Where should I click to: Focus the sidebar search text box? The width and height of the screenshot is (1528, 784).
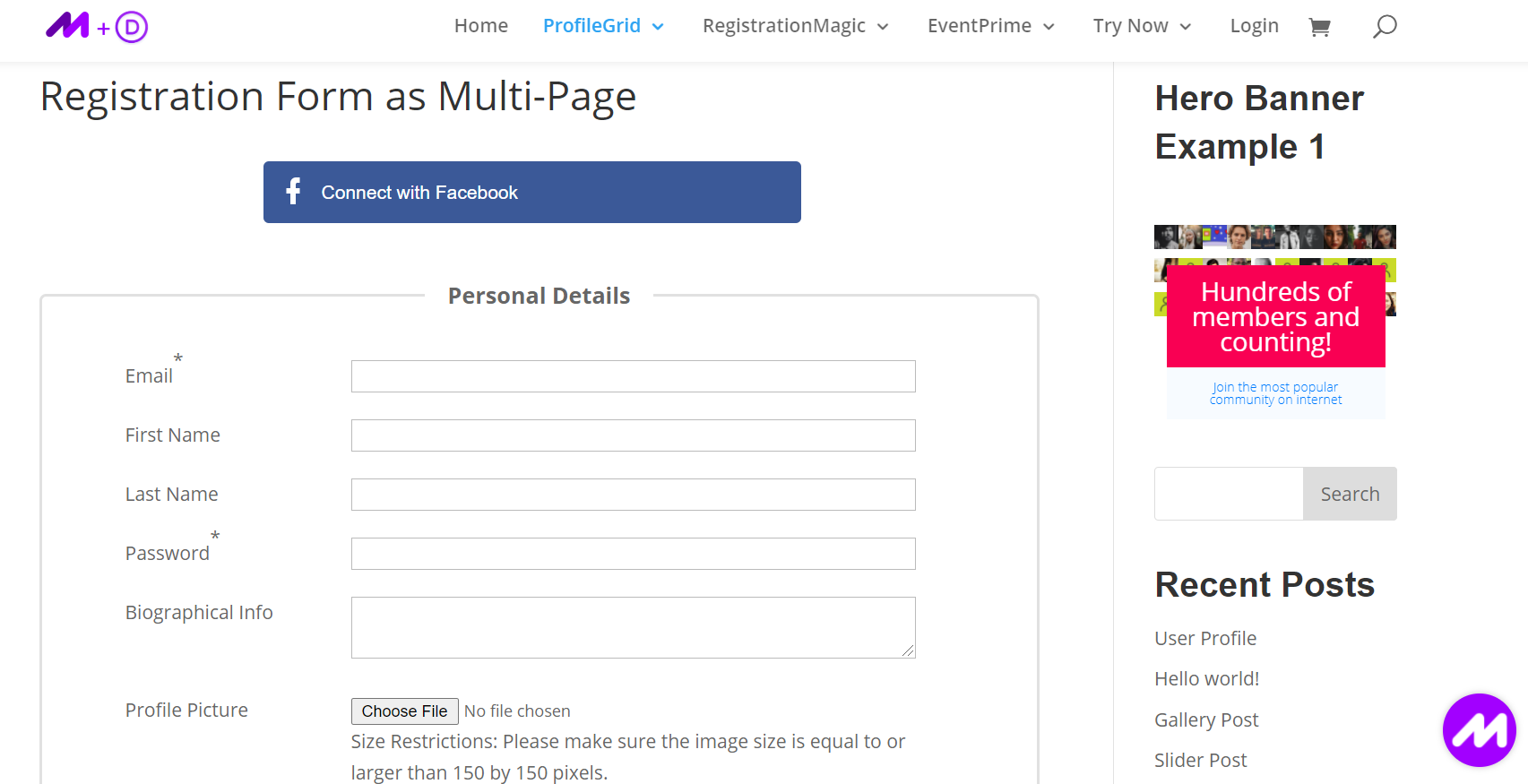(1229, 494)
